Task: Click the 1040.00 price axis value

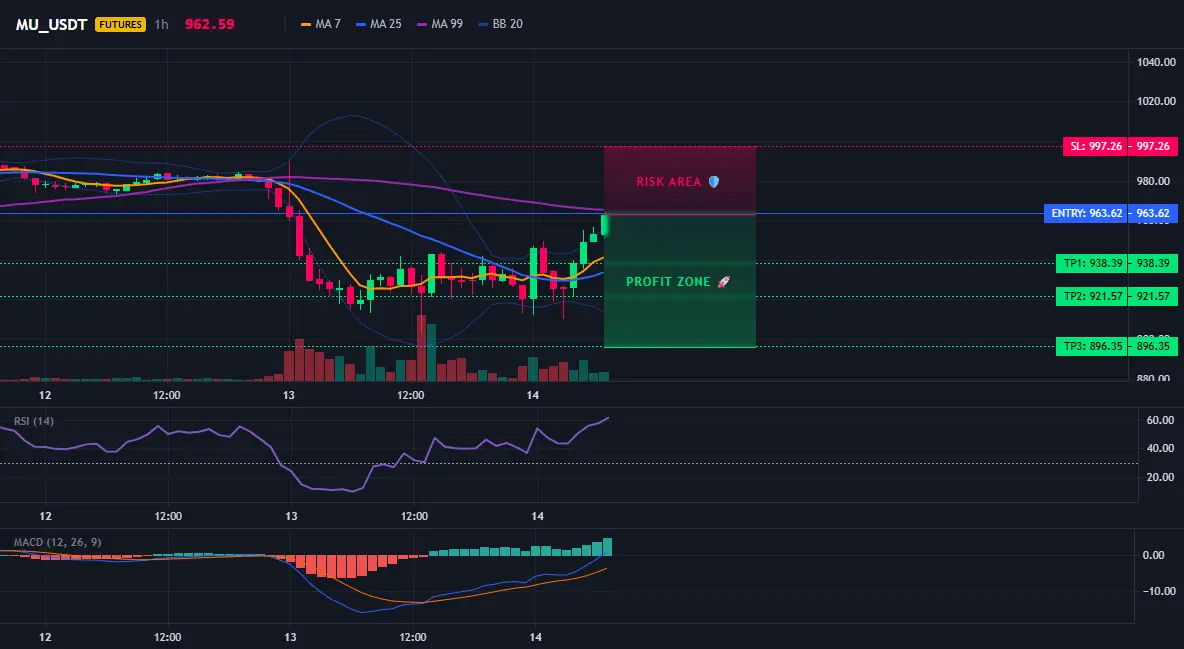Action: tap(1156, 62)
